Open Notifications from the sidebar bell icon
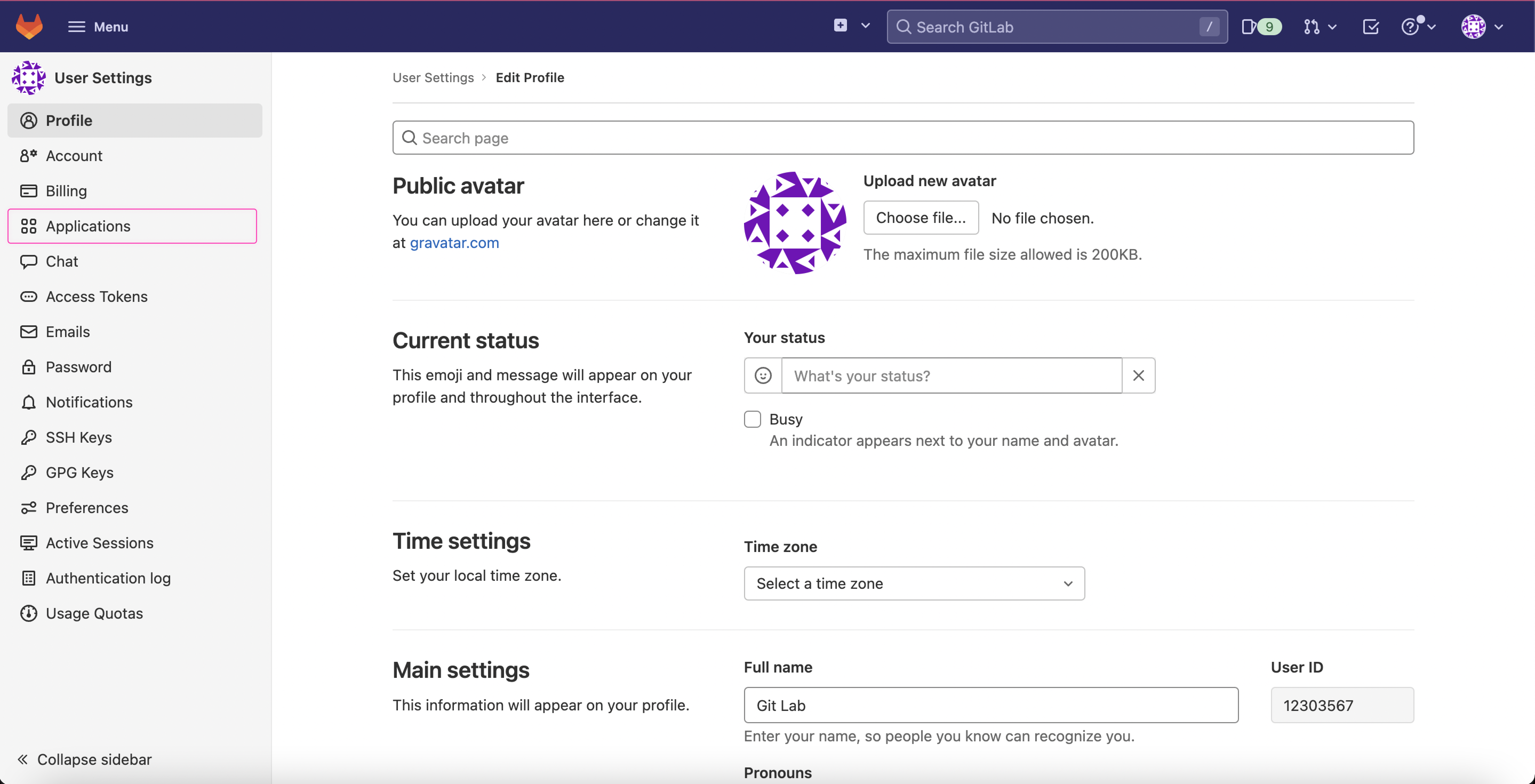Image resolution: width=1535 pixels, height=784 pixels. click(x=29, y=402)
